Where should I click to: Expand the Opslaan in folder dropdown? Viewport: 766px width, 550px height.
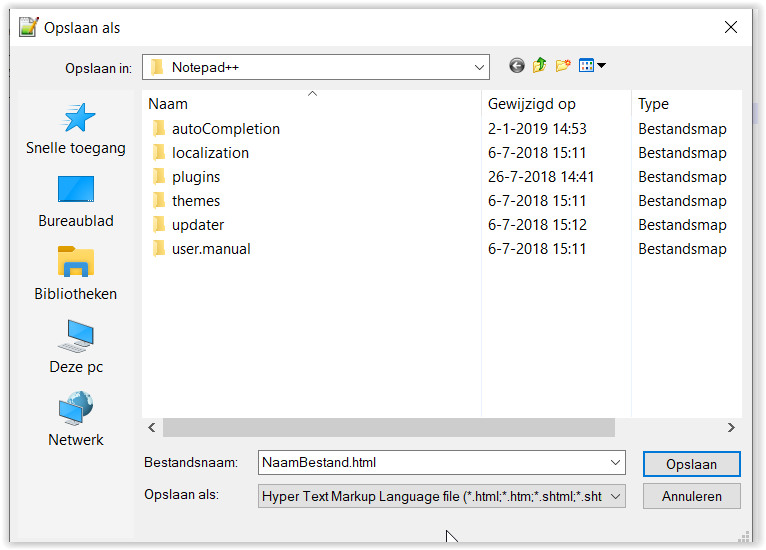[x=479, y=67]
